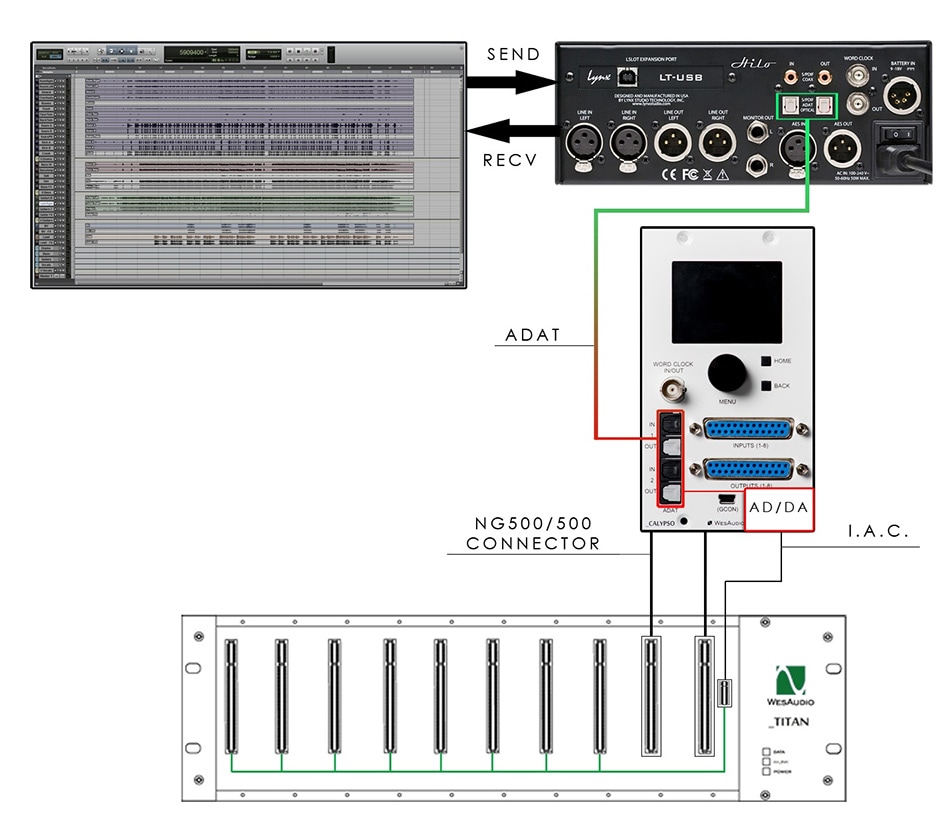Click the S/PDIF coax IN RCA jack
Screen dimensions: 952x840
pos(790,77)
